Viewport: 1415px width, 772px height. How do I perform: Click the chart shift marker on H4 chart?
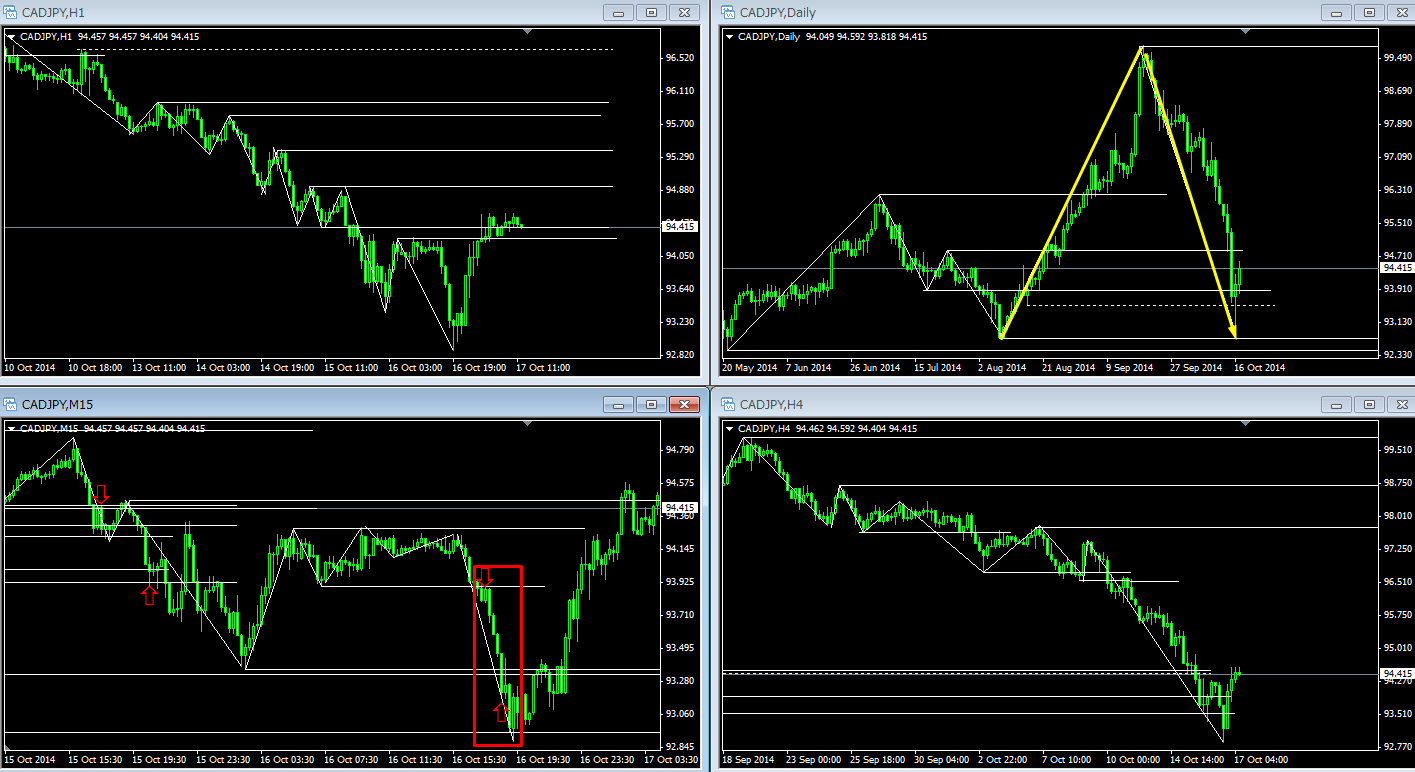[x=1244, y=425]
